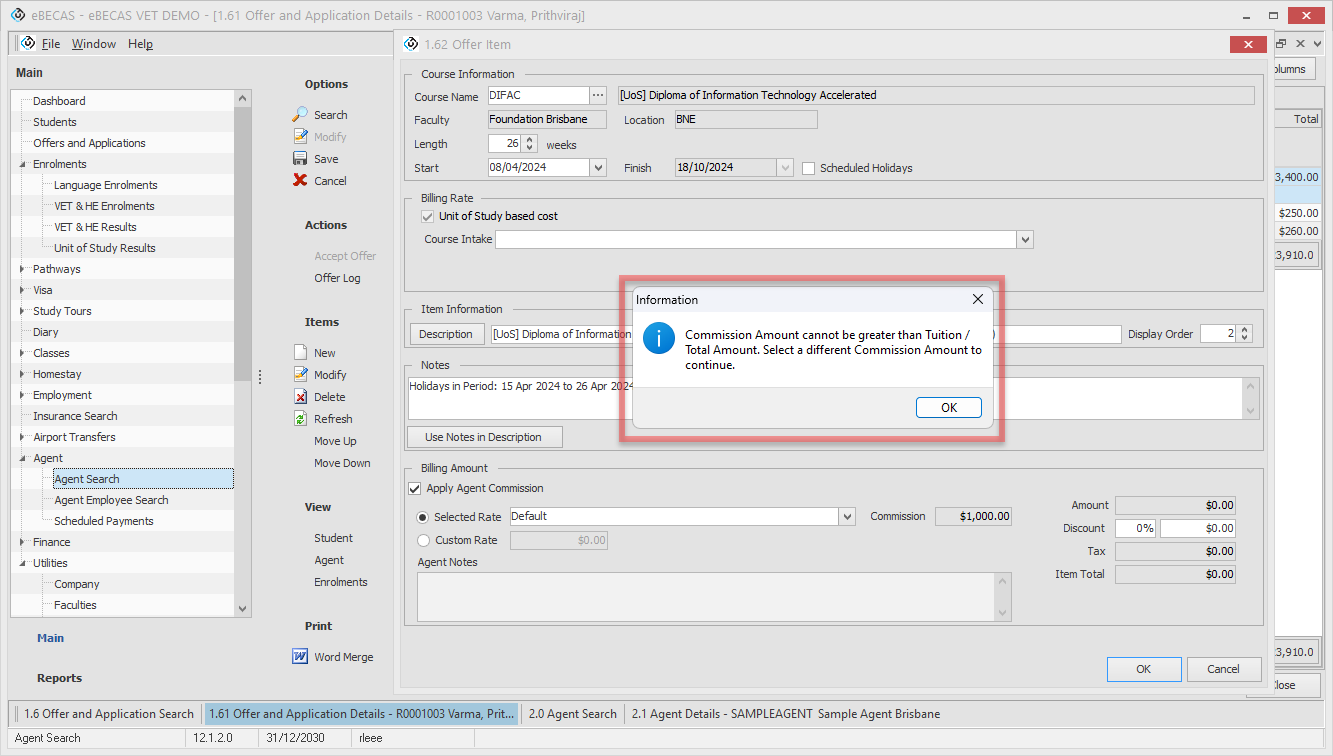1333x756 pixels.
Task: Click the New item document icon
Action: click(300, 353)
